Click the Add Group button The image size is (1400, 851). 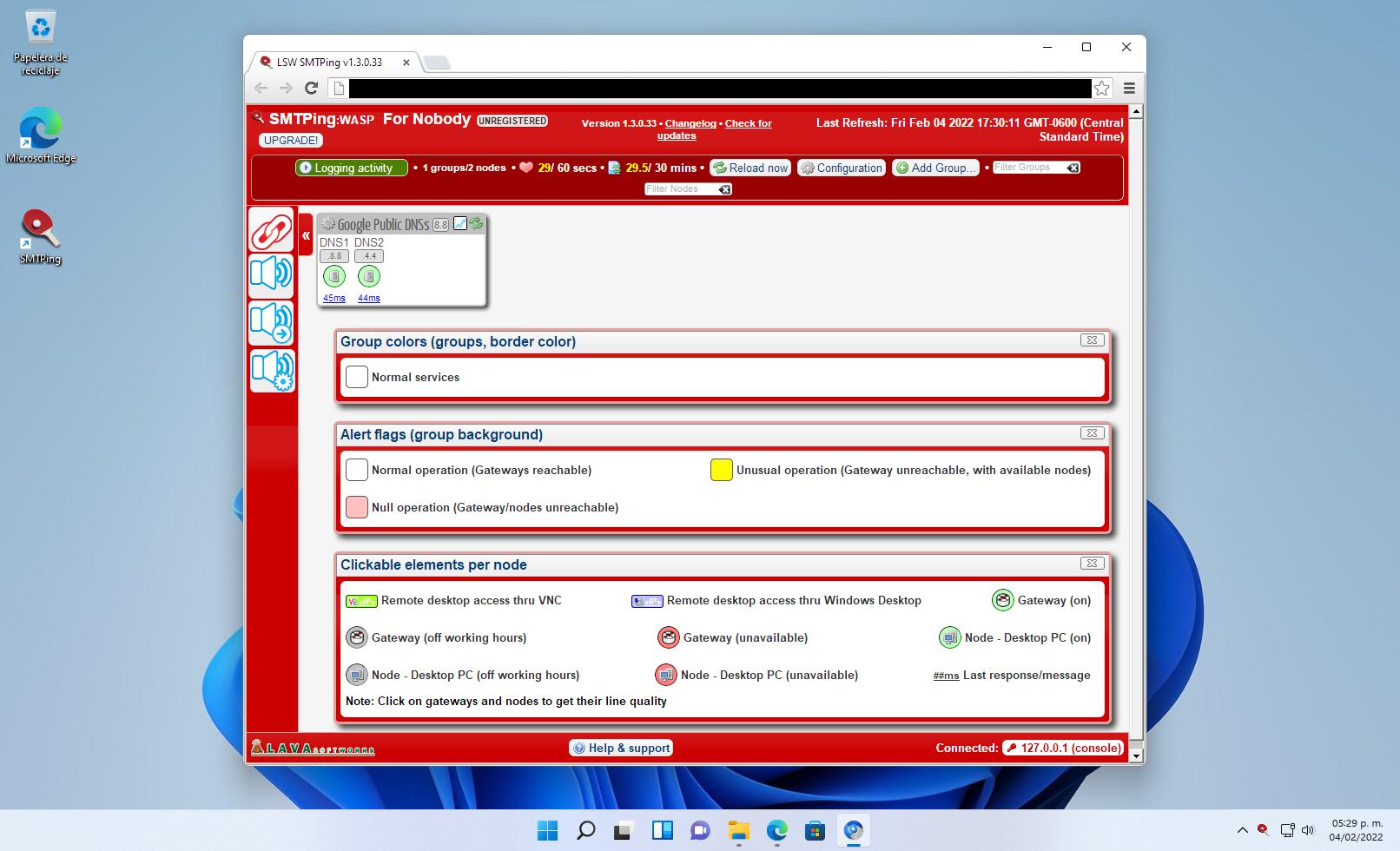[935, 168]
